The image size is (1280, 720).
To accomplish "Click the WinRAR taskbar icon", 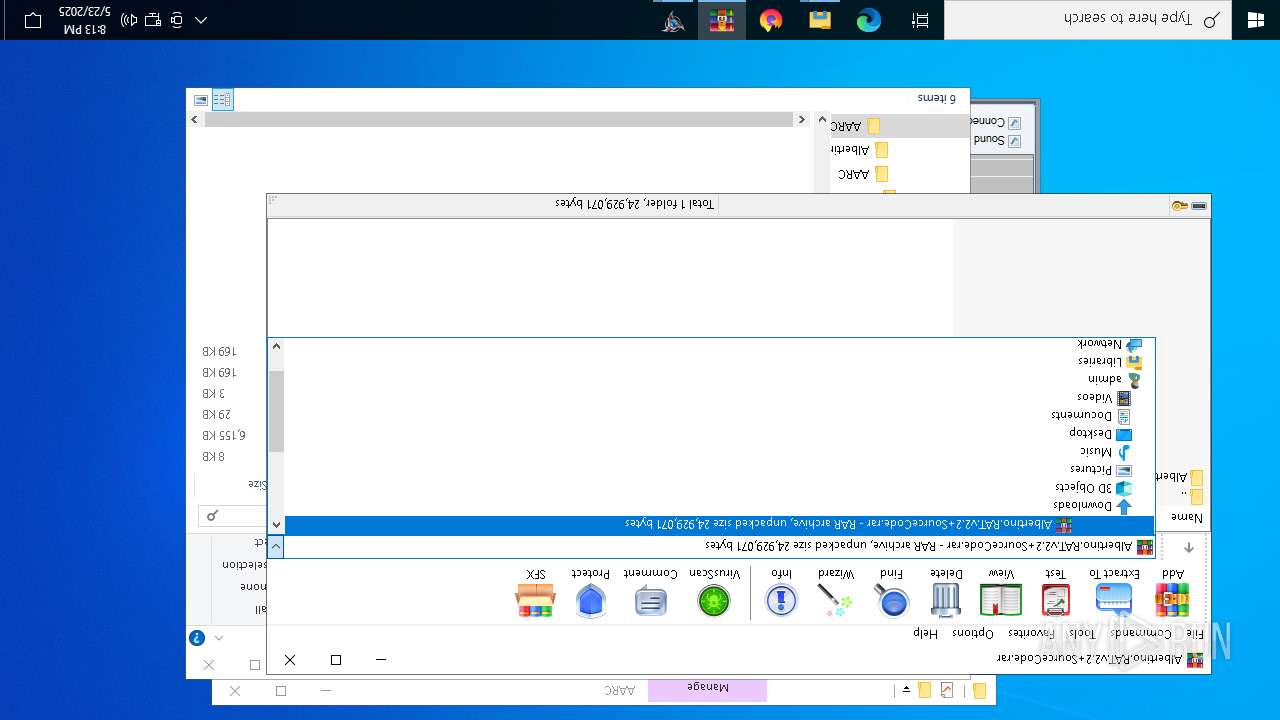I will pos(722,20).
